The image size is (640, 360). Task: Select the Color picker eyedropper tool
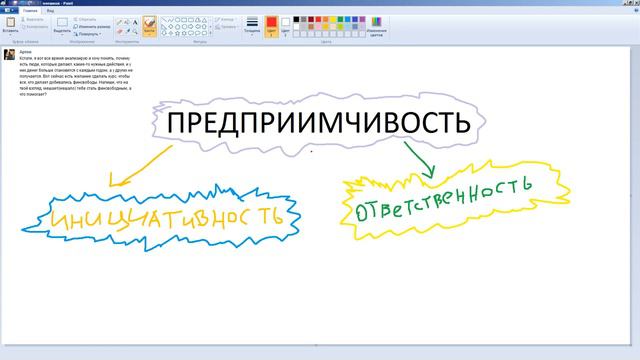128,31
